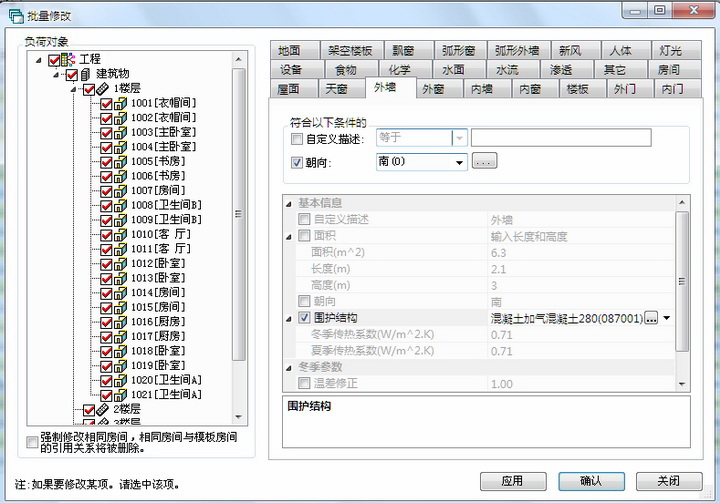
Task: Toggle the 朝向 condition checkbox
Action: pos(297,162)
